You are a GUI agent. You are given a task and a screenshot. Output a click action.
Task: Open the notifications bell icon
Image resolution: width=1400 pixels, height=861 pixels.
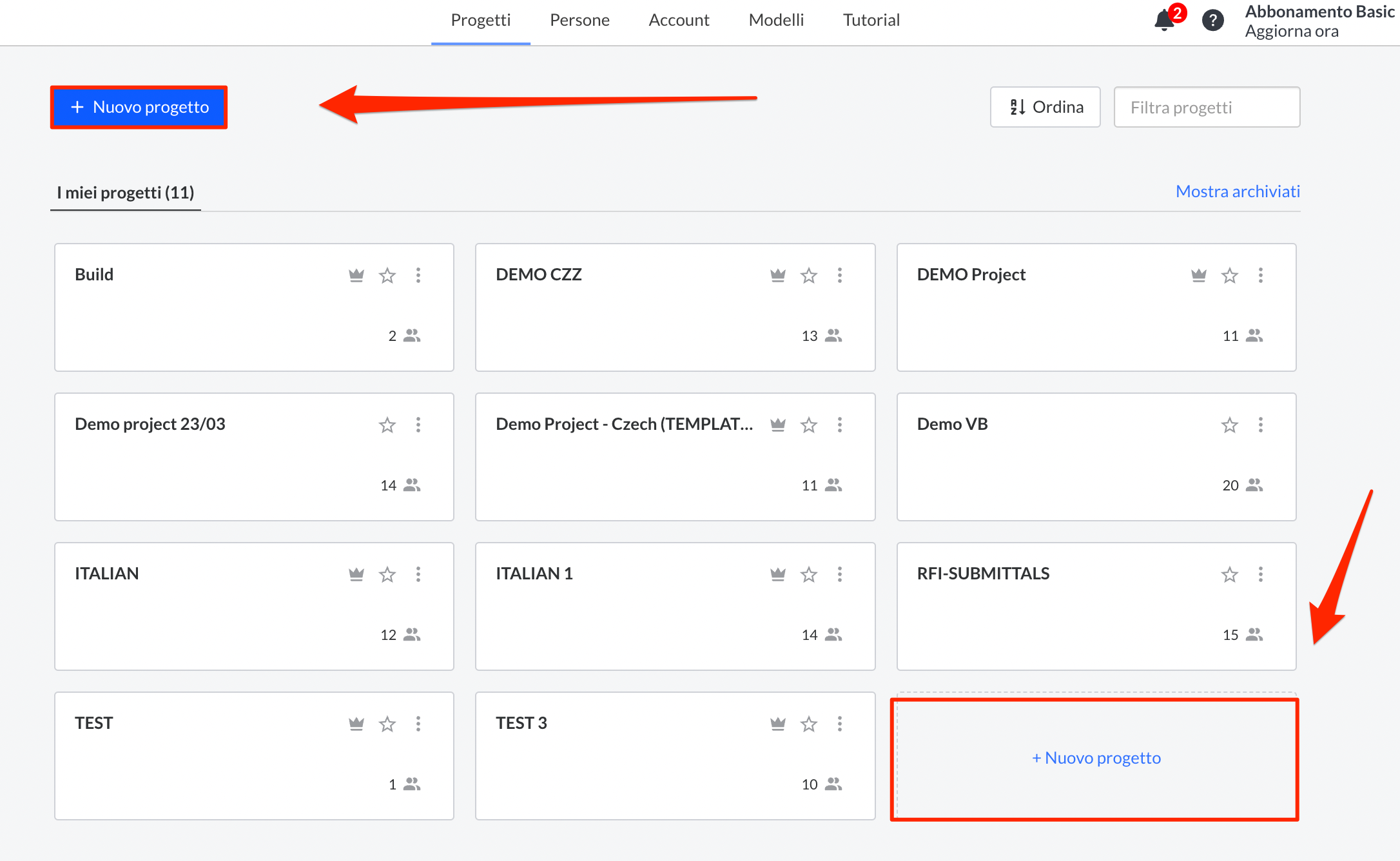pos(1164,20)
